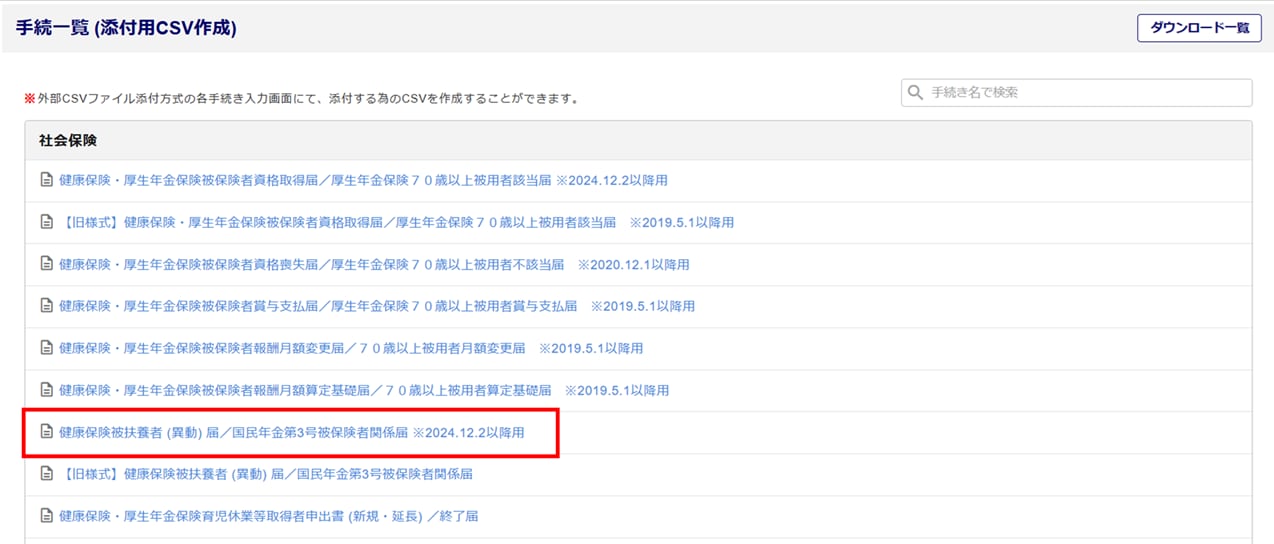Image resolution: width=1274 pixels, height=544 pixels.
Task: Click the 外部CSVファイル添付方式 notice text
Action: [302, 99]
